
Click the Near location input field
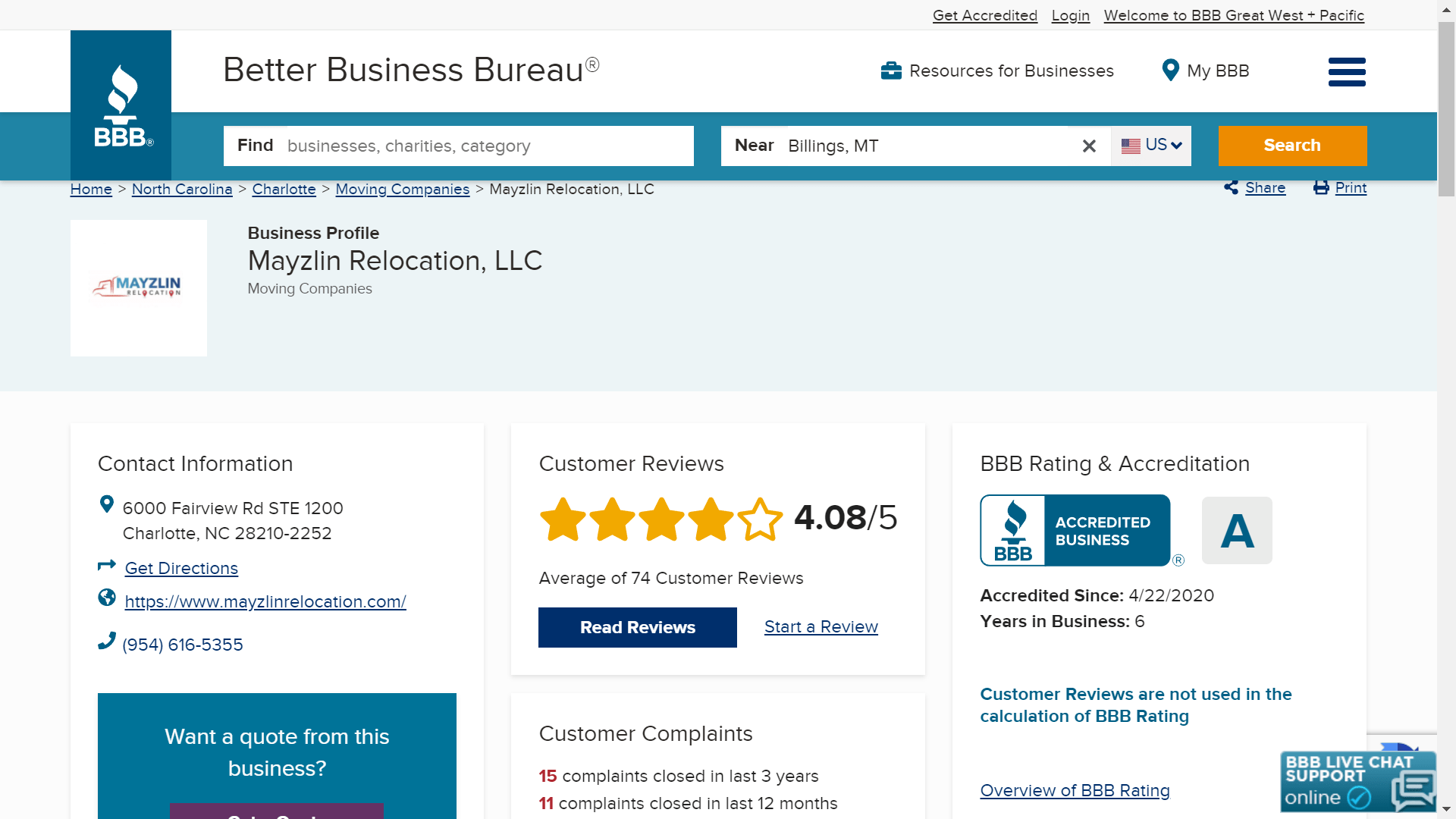click(916, 146)
